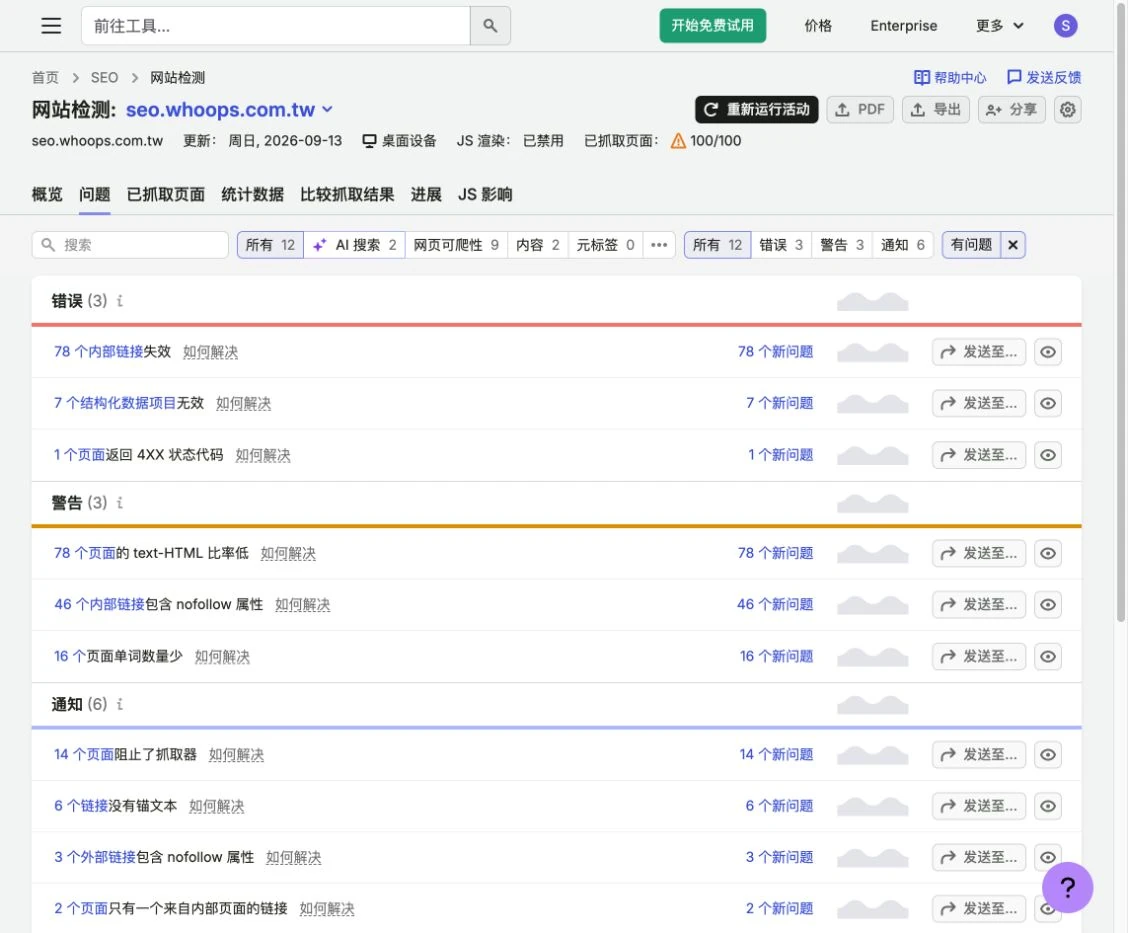Clear the 有问题 filter with X
Screen dimensions: 1128x933
tap(1013, 245)
